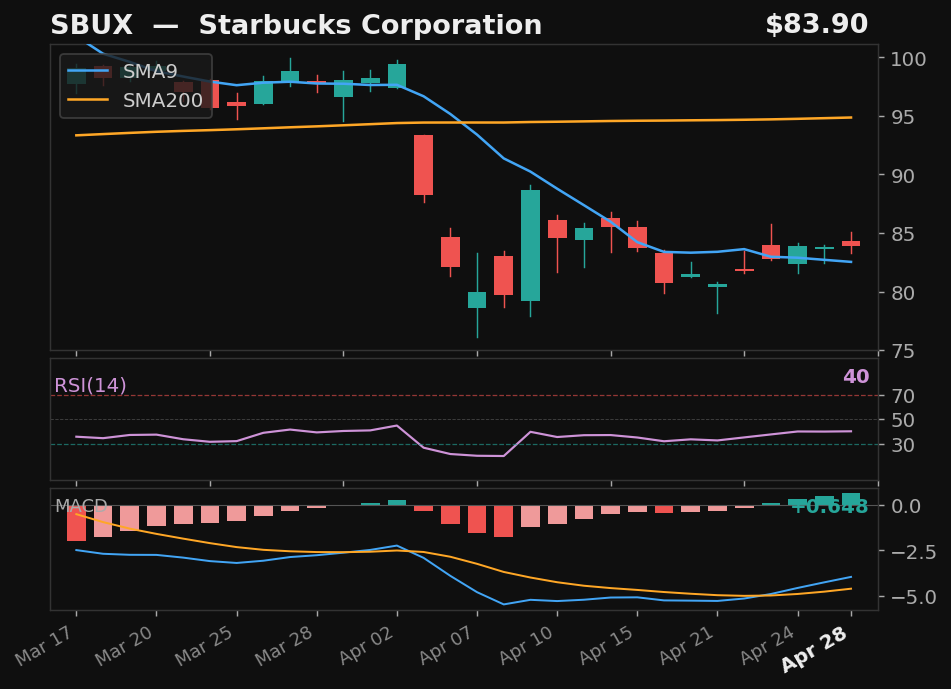The height and width of the screenshot is (689, 951).
Task: Click the big red gap-down candle after Apr 02
Action: (x=423, y=165)
